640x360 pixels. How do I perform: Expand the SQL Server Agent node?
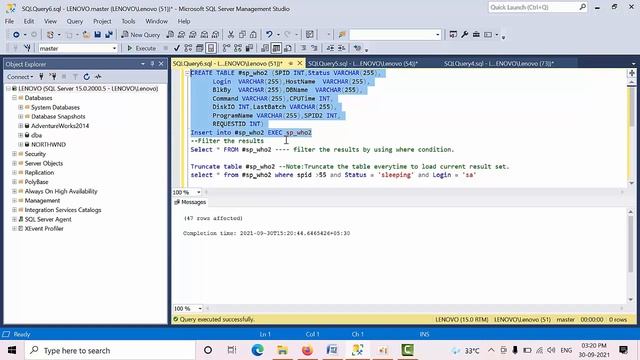tap(14, 219)
